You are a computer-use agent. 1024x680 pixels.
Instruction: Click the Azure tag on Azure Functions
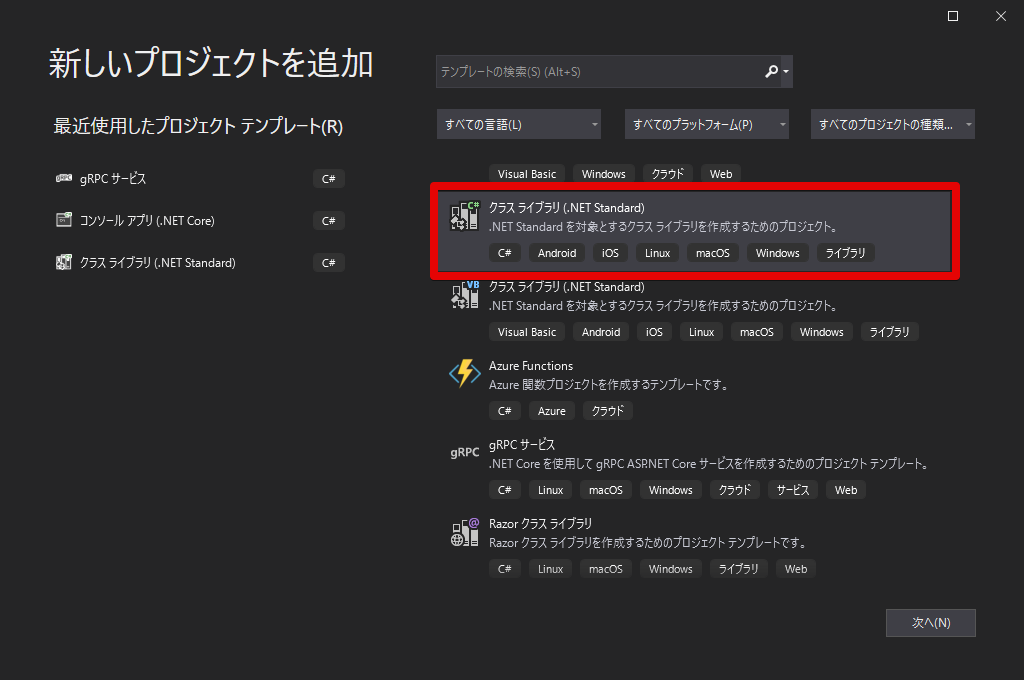tap(552, 411)
